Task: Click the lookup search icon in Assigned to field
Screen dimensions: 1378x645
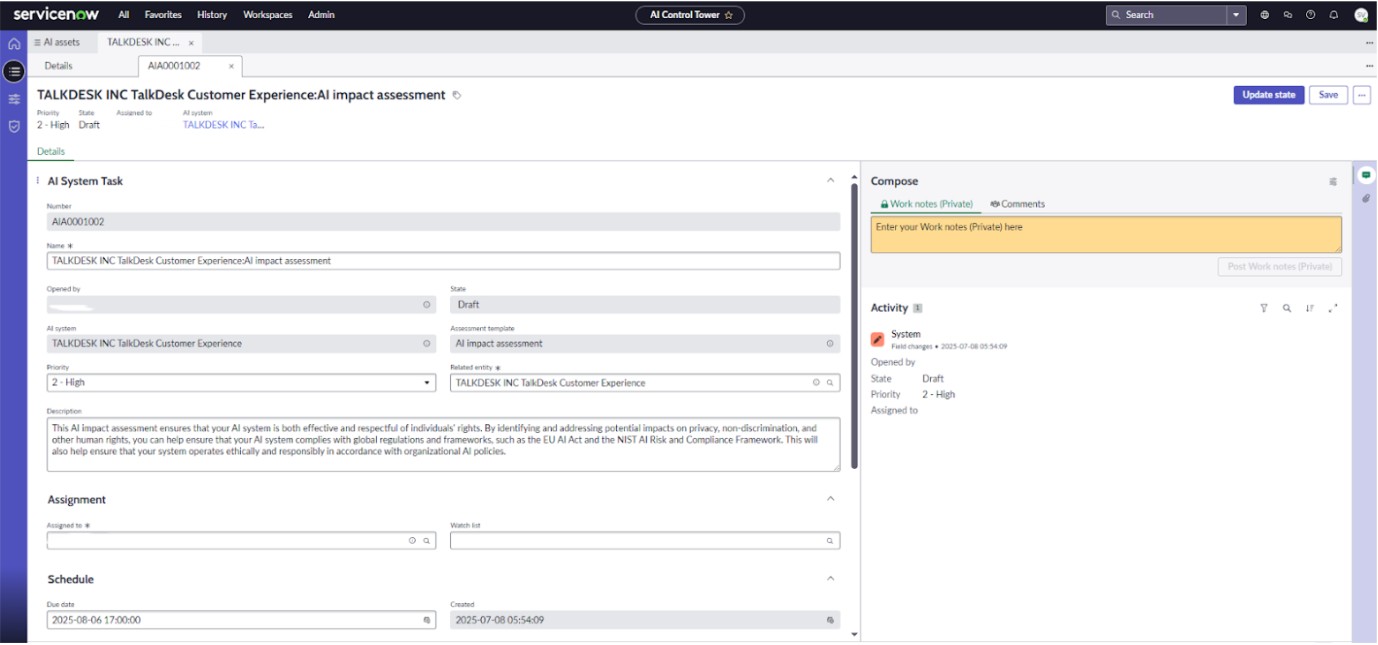Action: [x=427, y=540]
